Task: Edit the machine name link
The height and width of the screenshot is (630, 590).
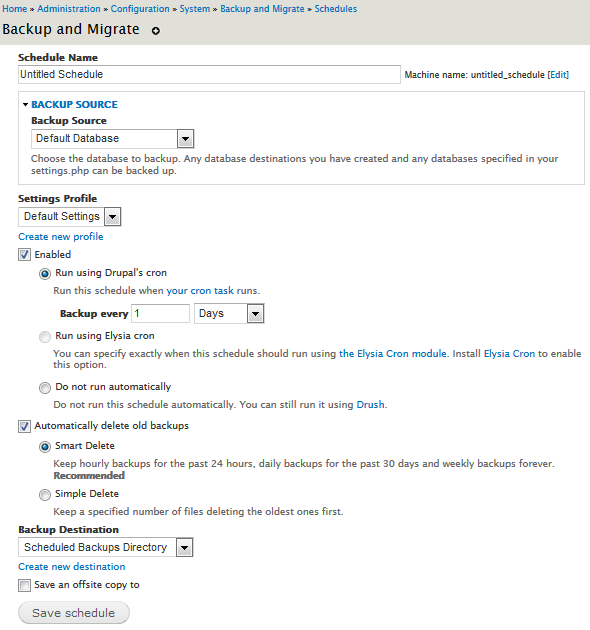Action: [x=558, y=75]
